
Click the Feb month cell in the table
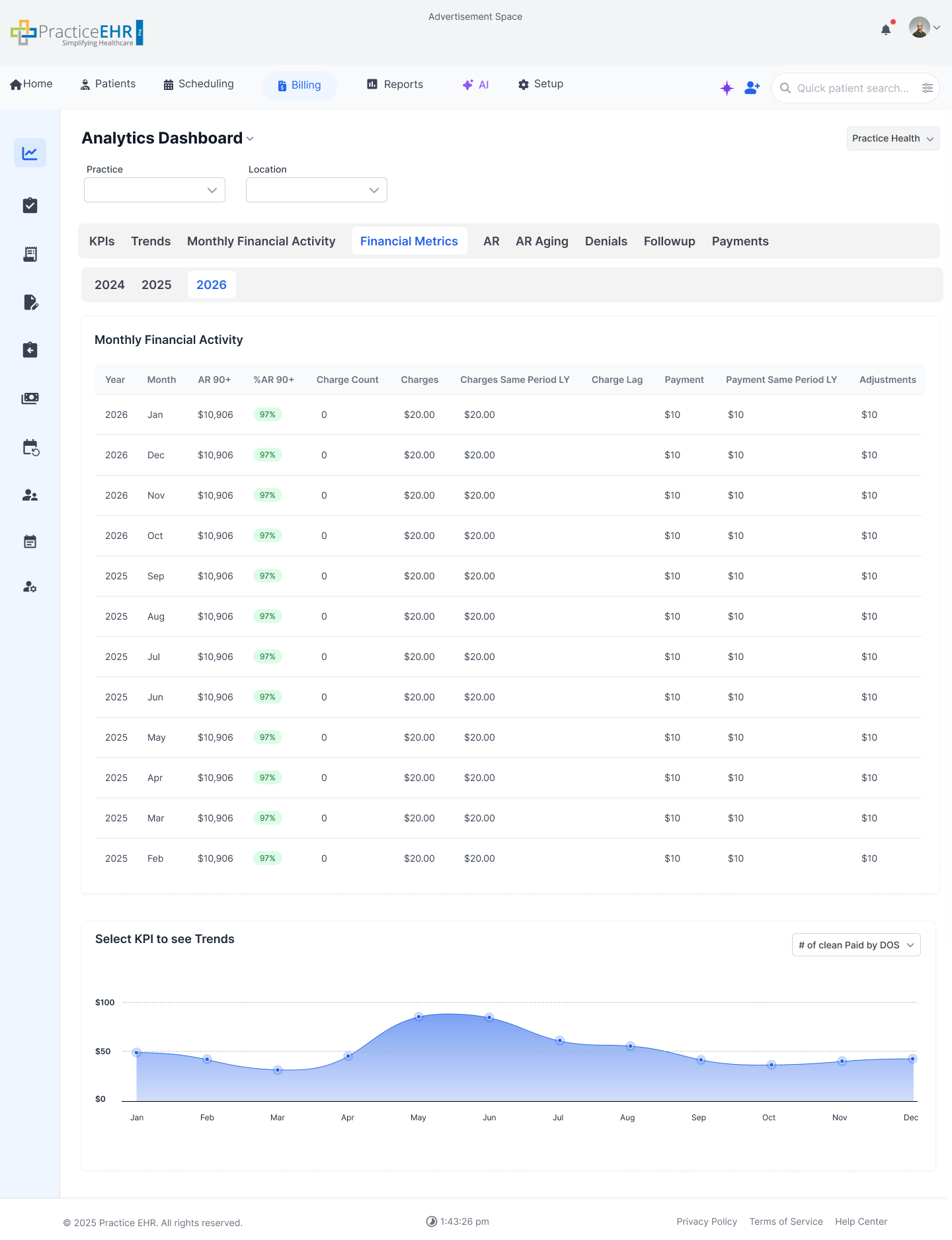pos(155,858)
